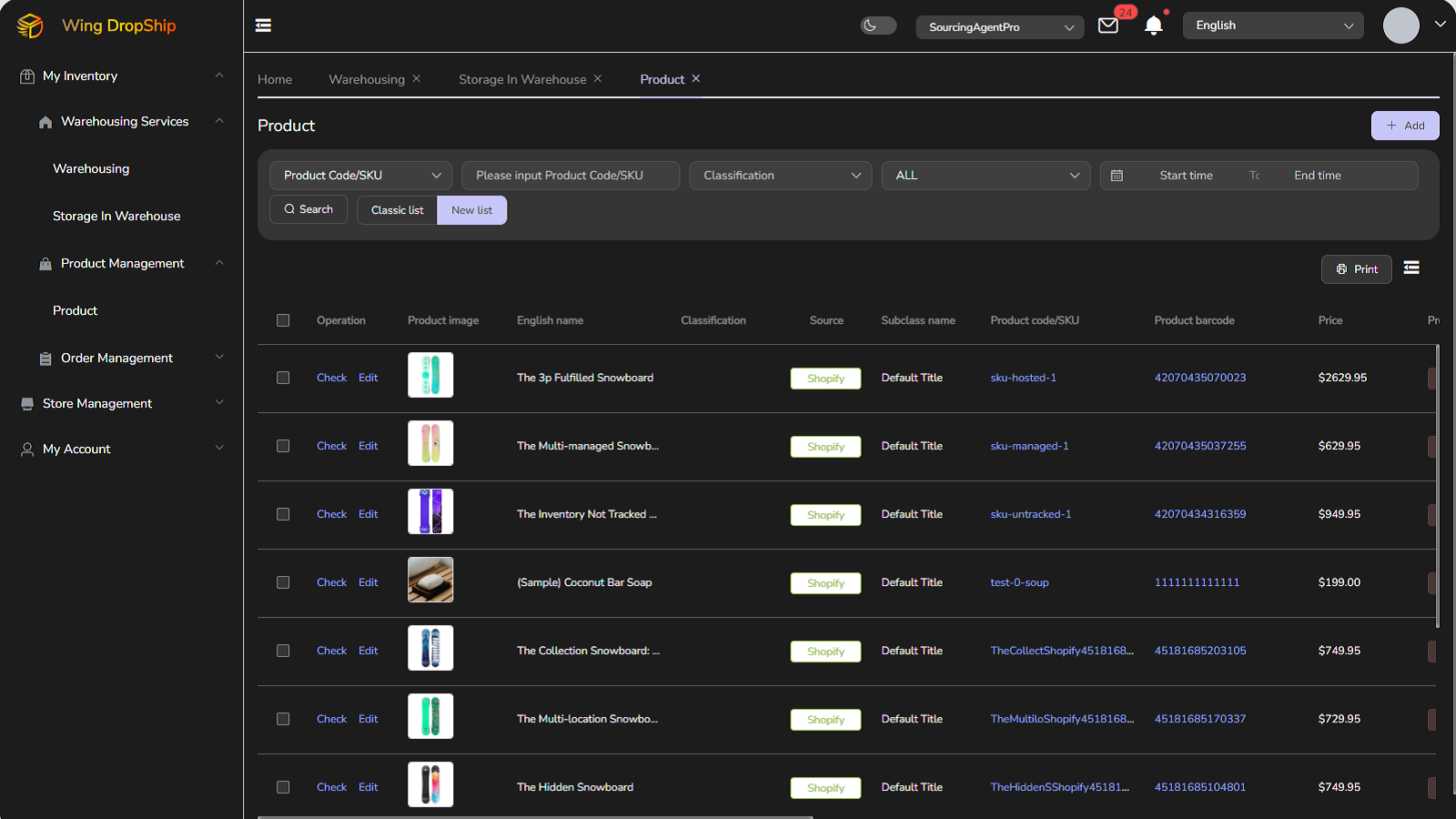Image resolution: width=1456 pixels, height=819 pixels.
Task: Open the messages inbox icon
Action: 1108,25
